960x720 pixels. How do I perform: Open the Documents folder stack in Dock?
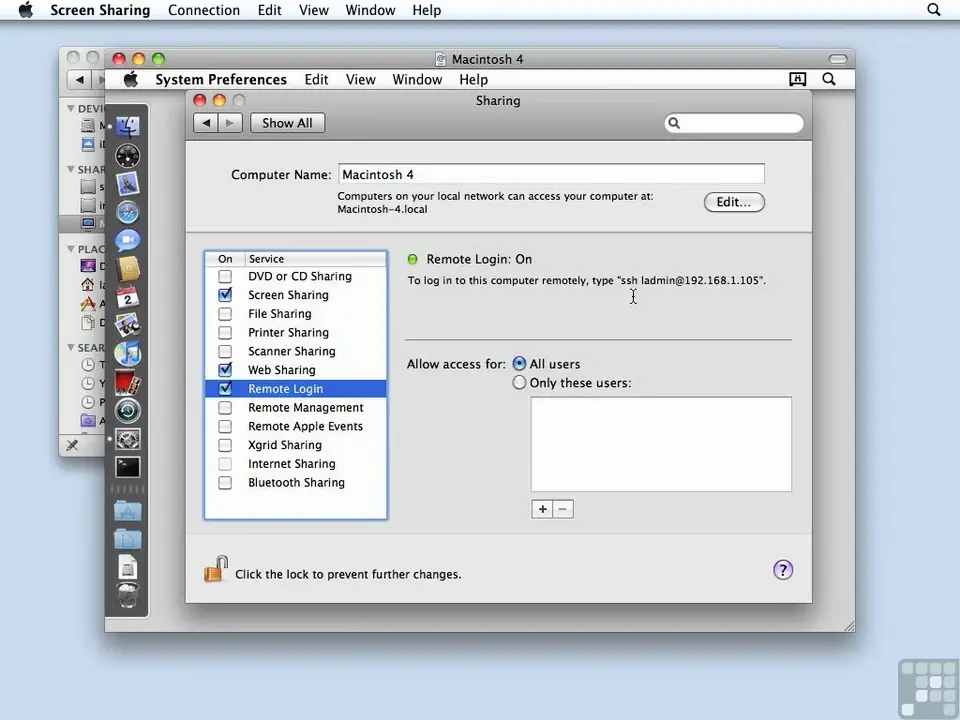[128, 539]
